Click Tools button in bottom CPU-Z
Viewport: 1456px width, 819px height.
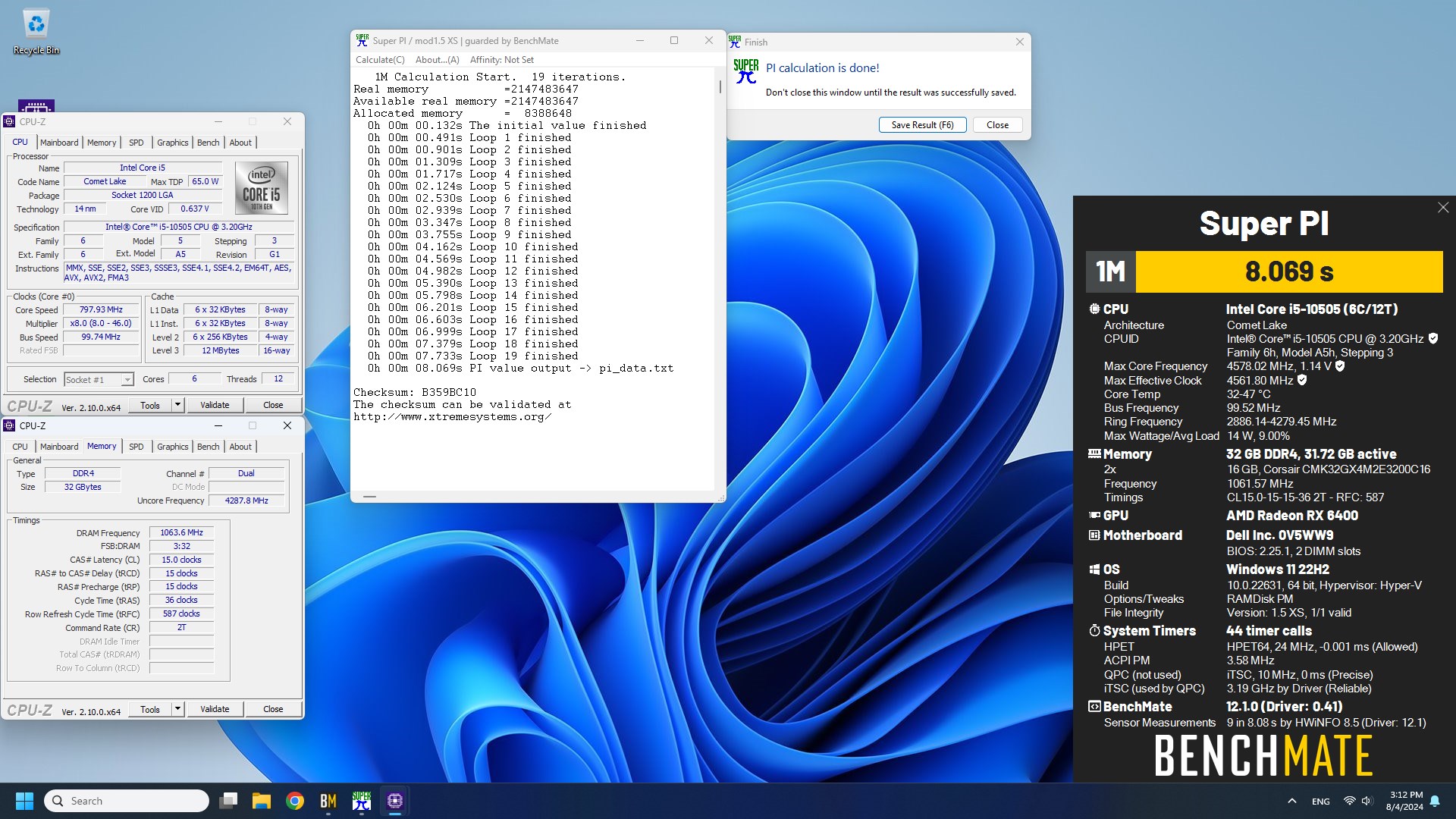pos(150,709)
